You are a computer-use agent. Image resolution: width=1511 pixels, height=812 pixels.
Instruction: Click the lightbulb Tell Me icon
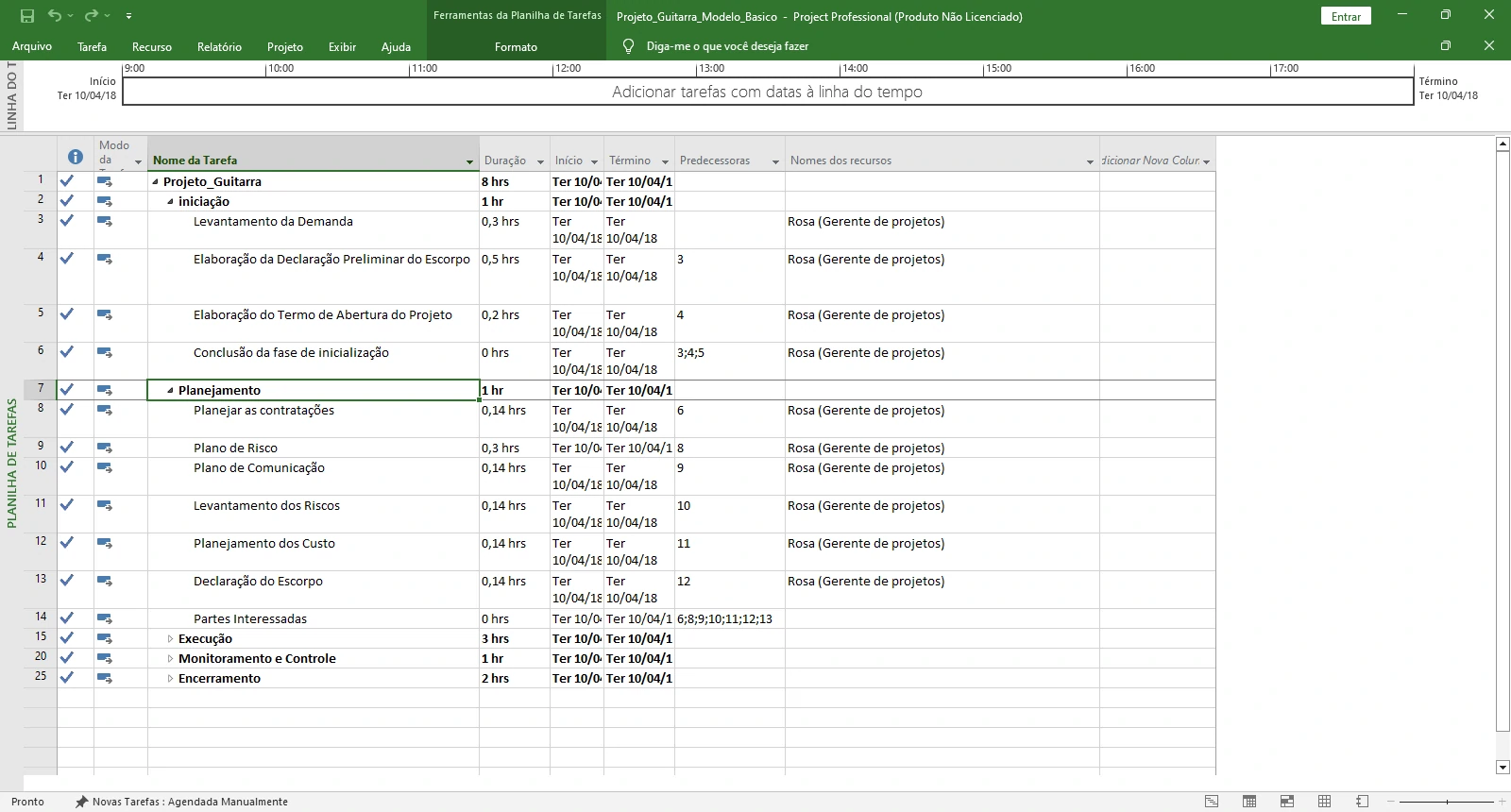pos(629,46)
